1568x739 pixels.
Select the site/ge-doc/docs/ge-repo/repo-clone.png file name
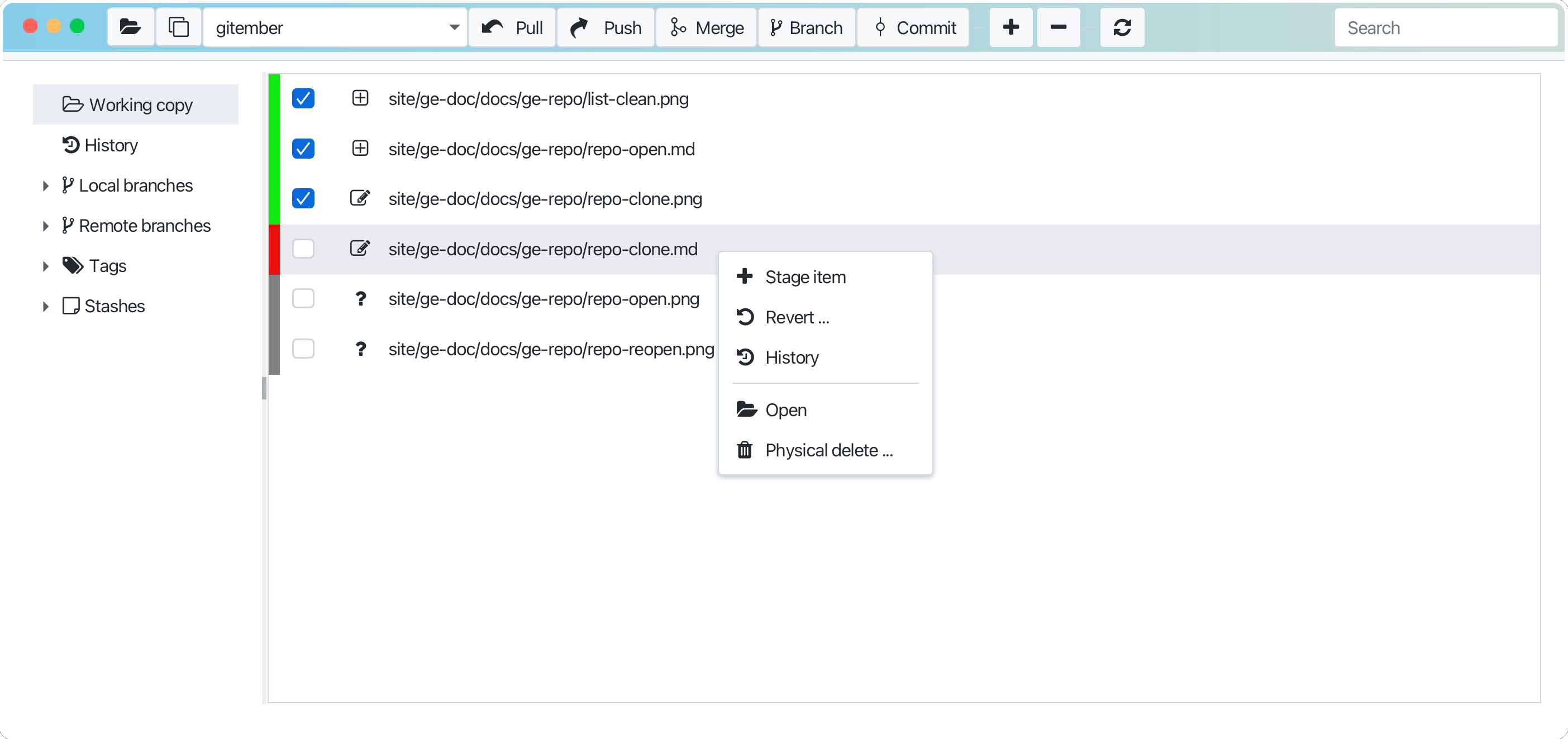pos(545,199)
